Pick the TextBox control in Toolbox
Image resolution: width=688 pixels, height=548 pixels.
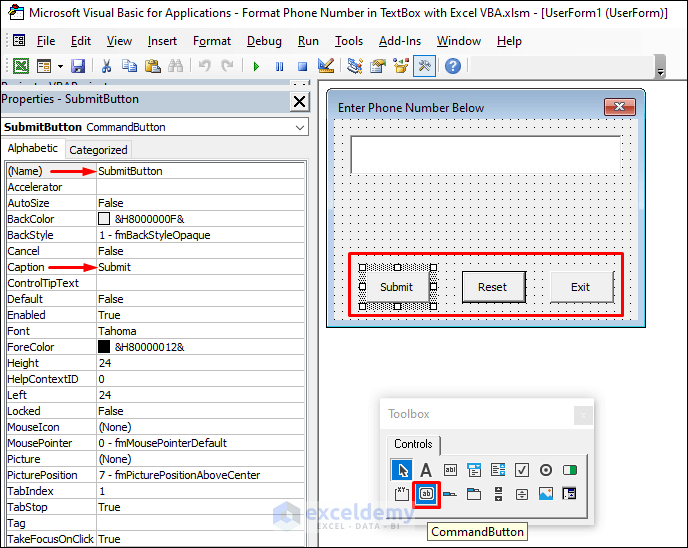coord(450,470)
